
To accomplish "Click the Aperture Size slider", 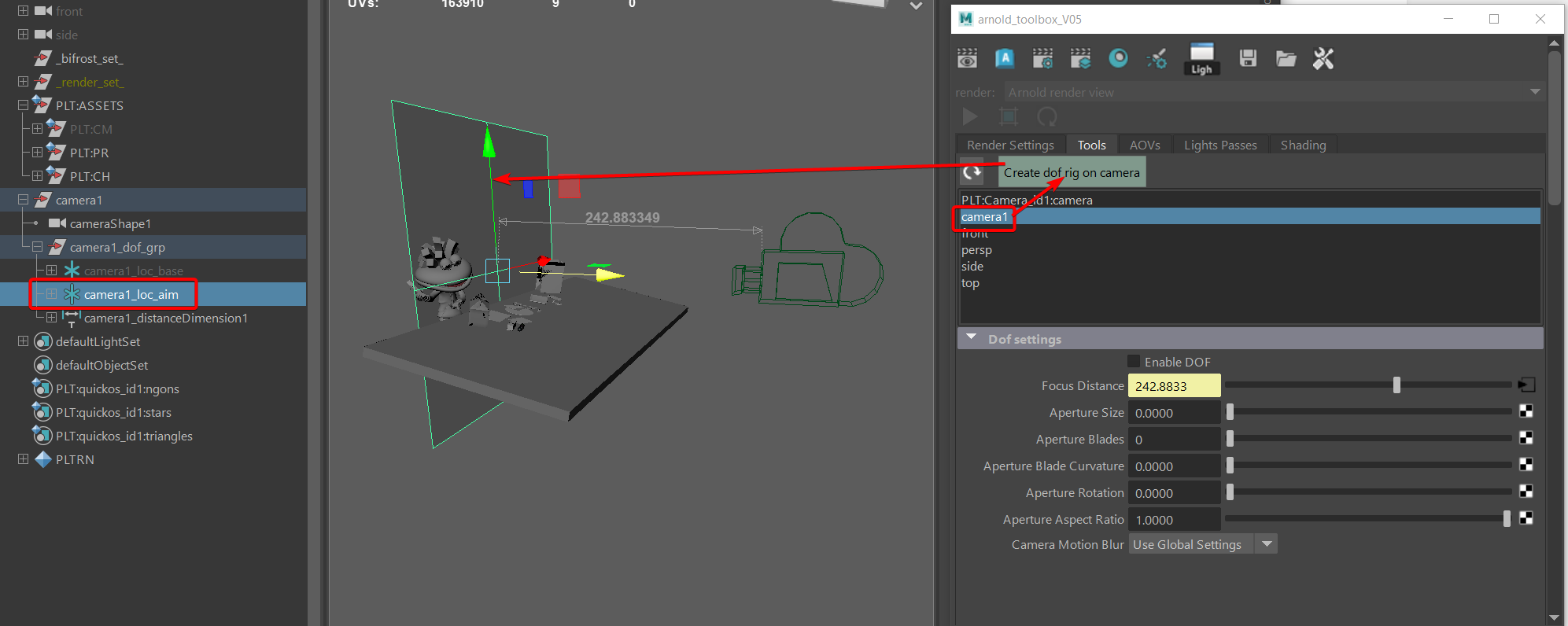I will click(1368, 411).
